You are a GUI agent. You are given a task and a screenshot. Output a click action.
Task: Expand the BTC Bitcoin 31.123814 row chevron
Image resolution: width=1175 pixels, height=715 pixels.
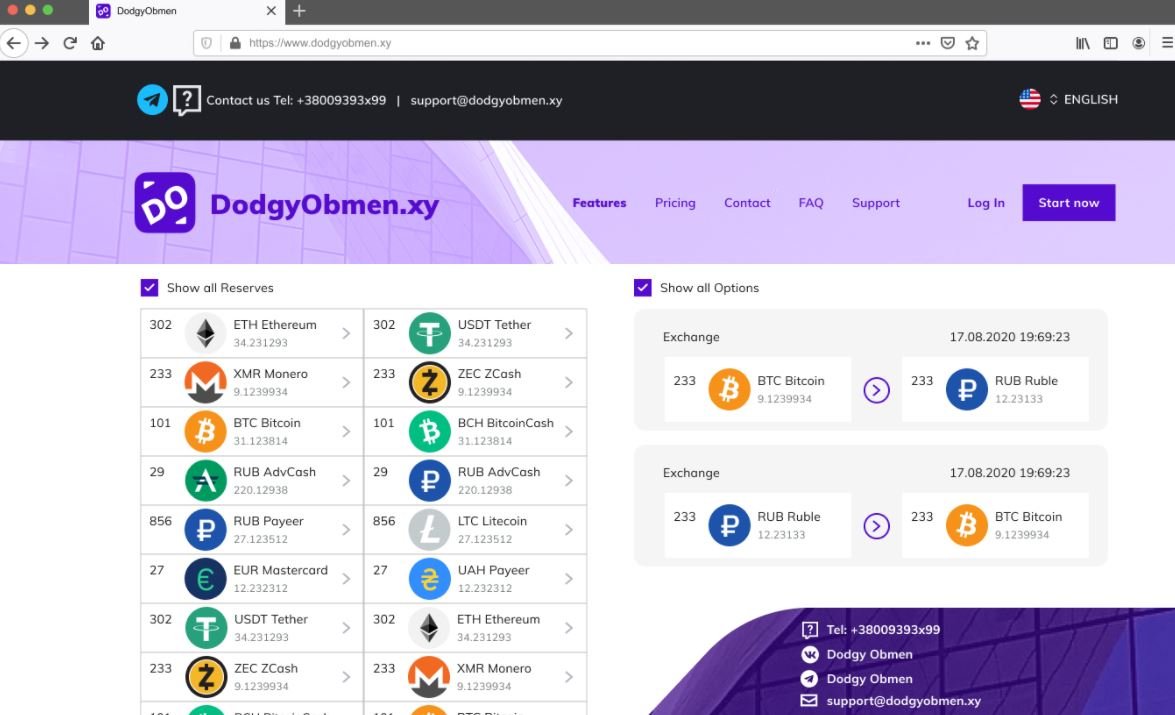point(345,431)
